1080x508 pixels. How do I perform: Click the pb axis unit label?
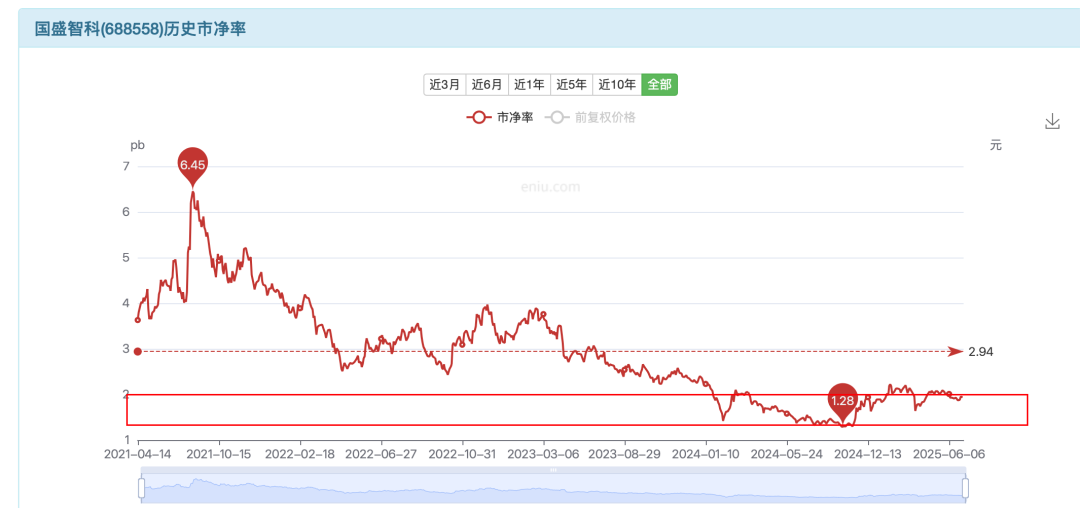138,145
